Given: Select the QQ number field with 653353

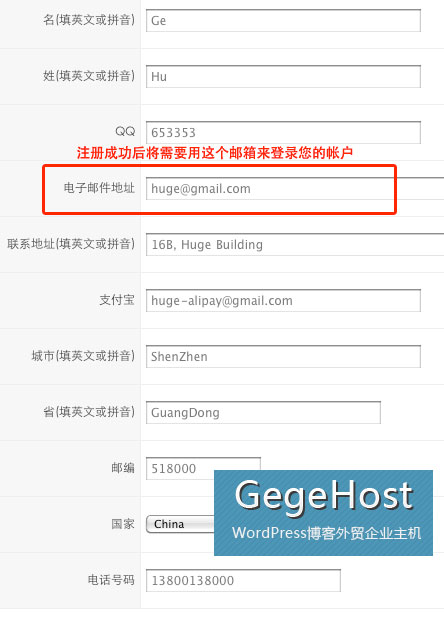Looking at the screenshot, I should click(x=283, y=132).
